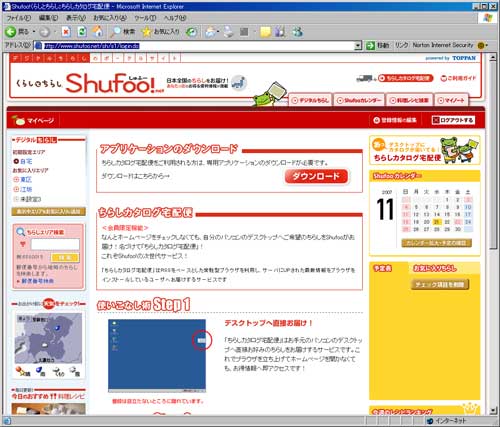
Task: Open the address bar dropdown arrow
Action: click(x=358, y=46)
